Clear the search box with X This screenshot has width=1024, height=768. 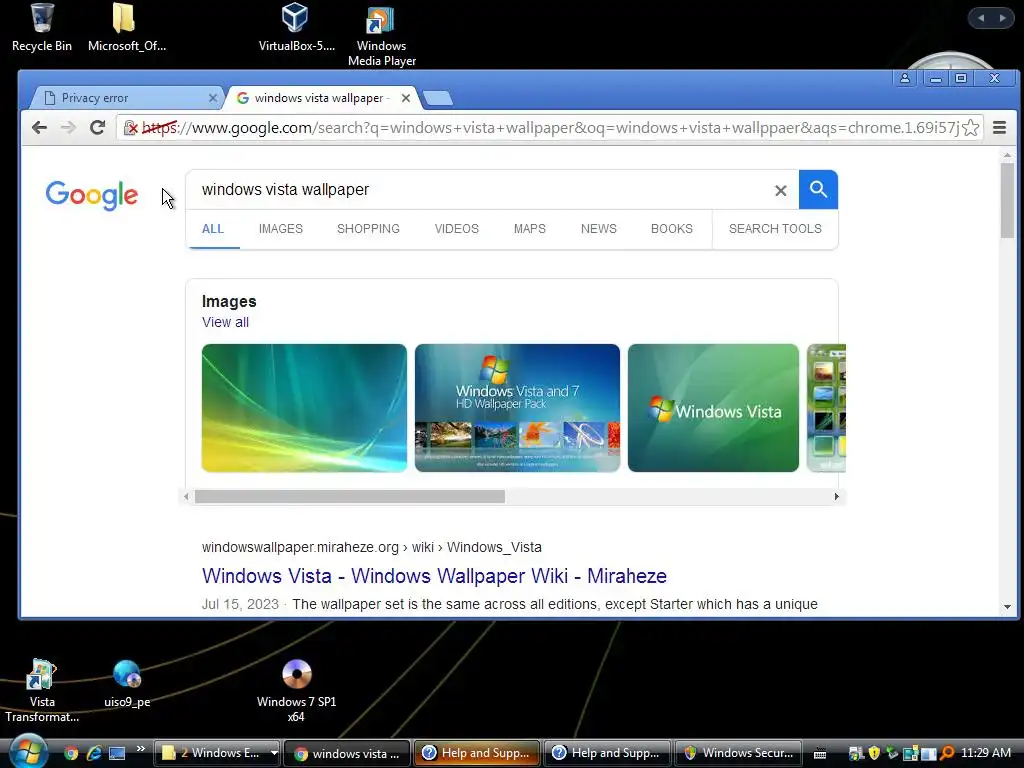click(x=780, y=191)
